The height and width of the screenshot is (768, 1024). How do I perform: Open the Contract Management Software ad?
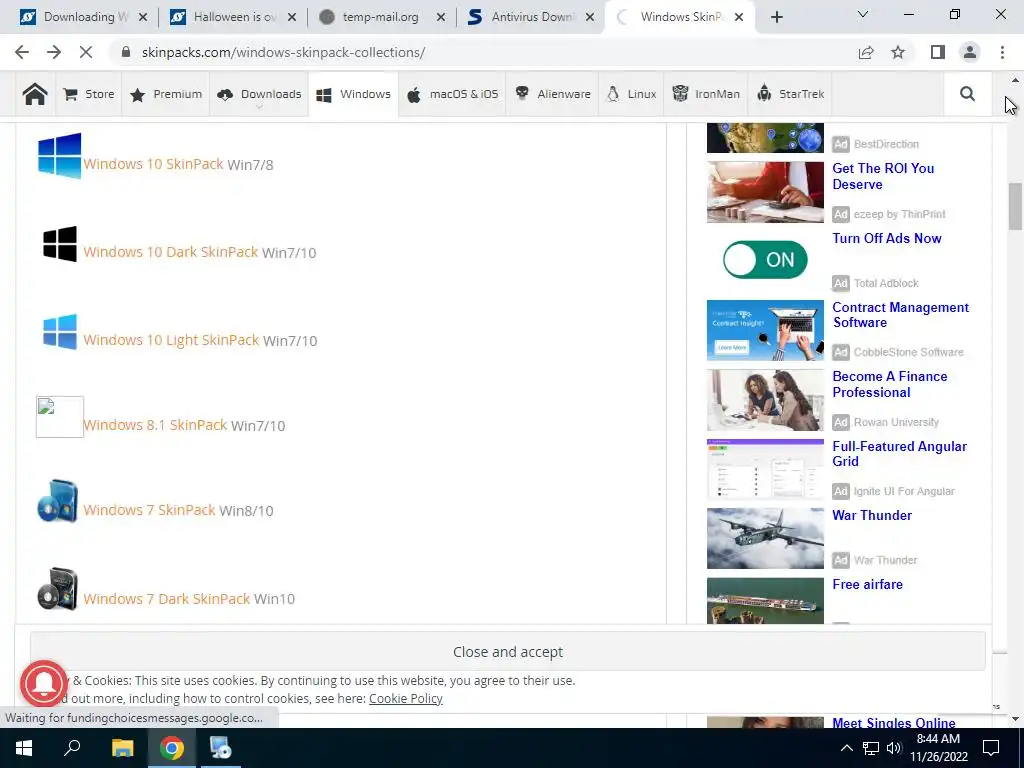[901, 315]
